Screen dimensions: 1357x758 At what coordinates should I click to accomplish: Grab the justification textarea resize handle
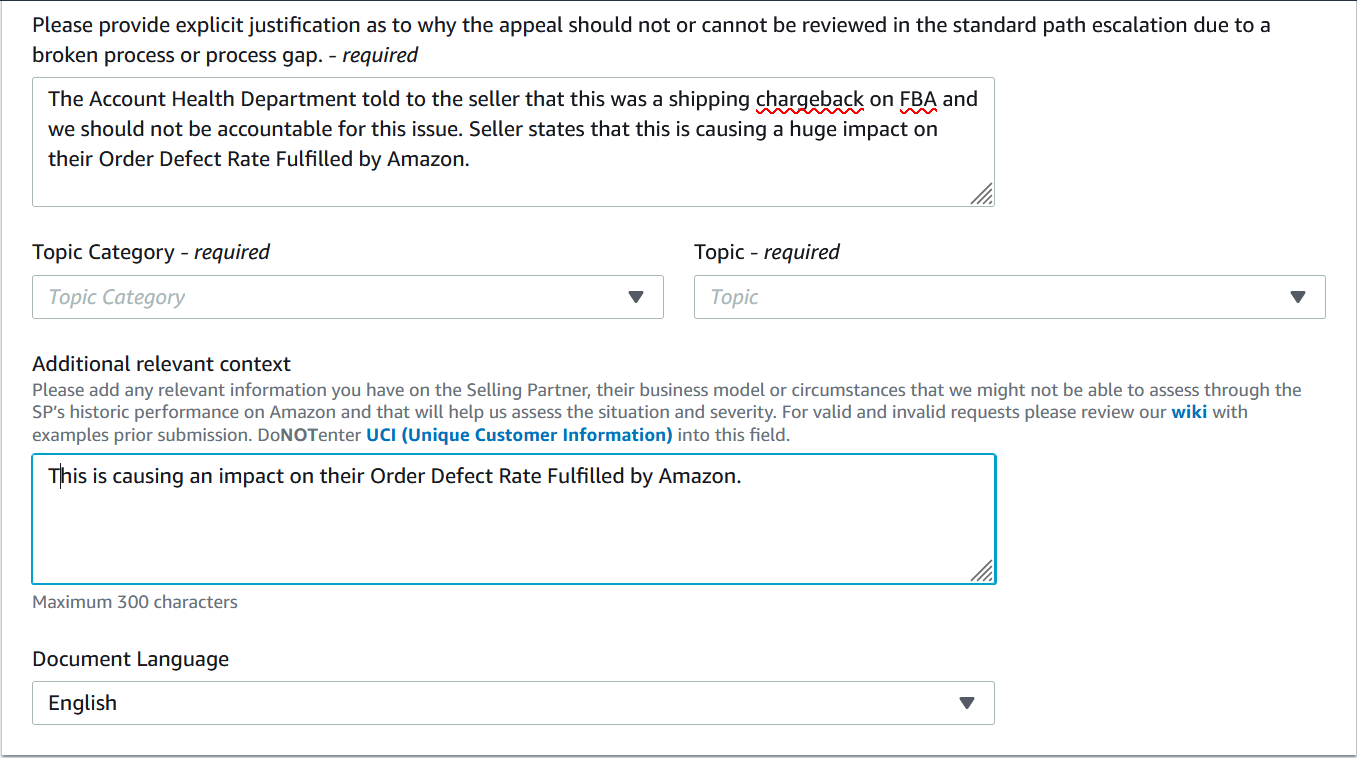click(x=982, y=194)
